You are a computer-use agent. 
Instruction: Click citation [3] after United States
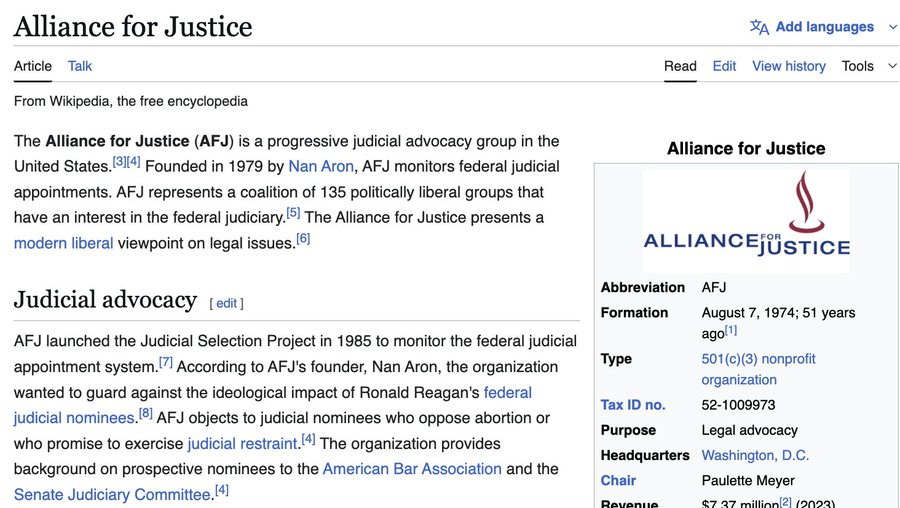[119, 161]
